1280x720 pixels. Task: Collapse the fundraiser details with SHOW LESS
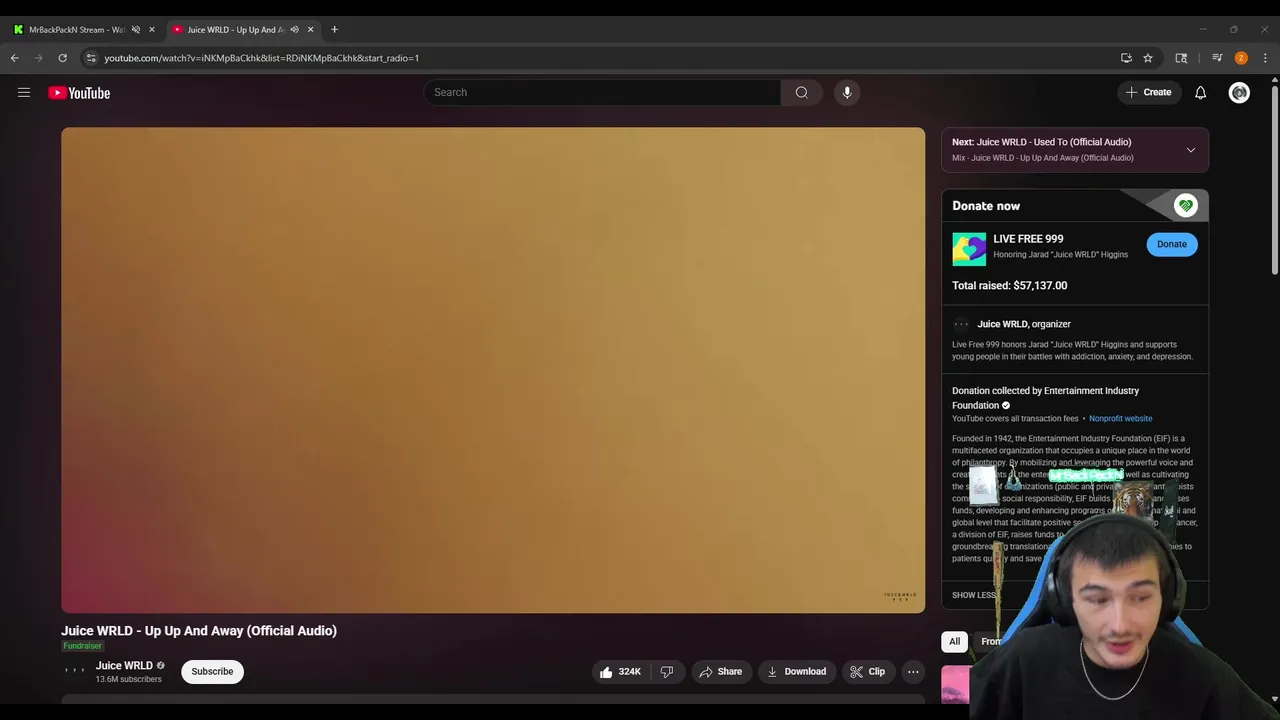(x=974, y=595)
